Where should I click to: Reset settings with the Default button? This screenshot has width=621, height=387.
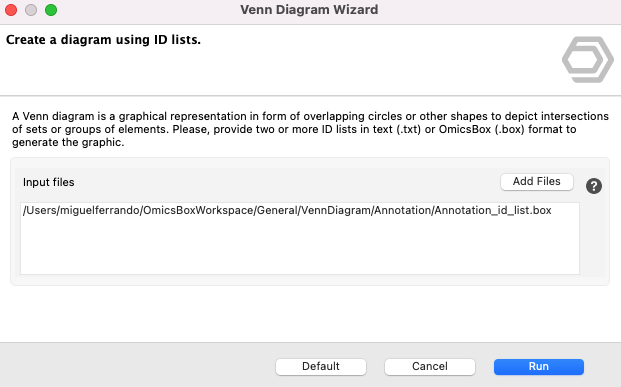tap(321, 366)
